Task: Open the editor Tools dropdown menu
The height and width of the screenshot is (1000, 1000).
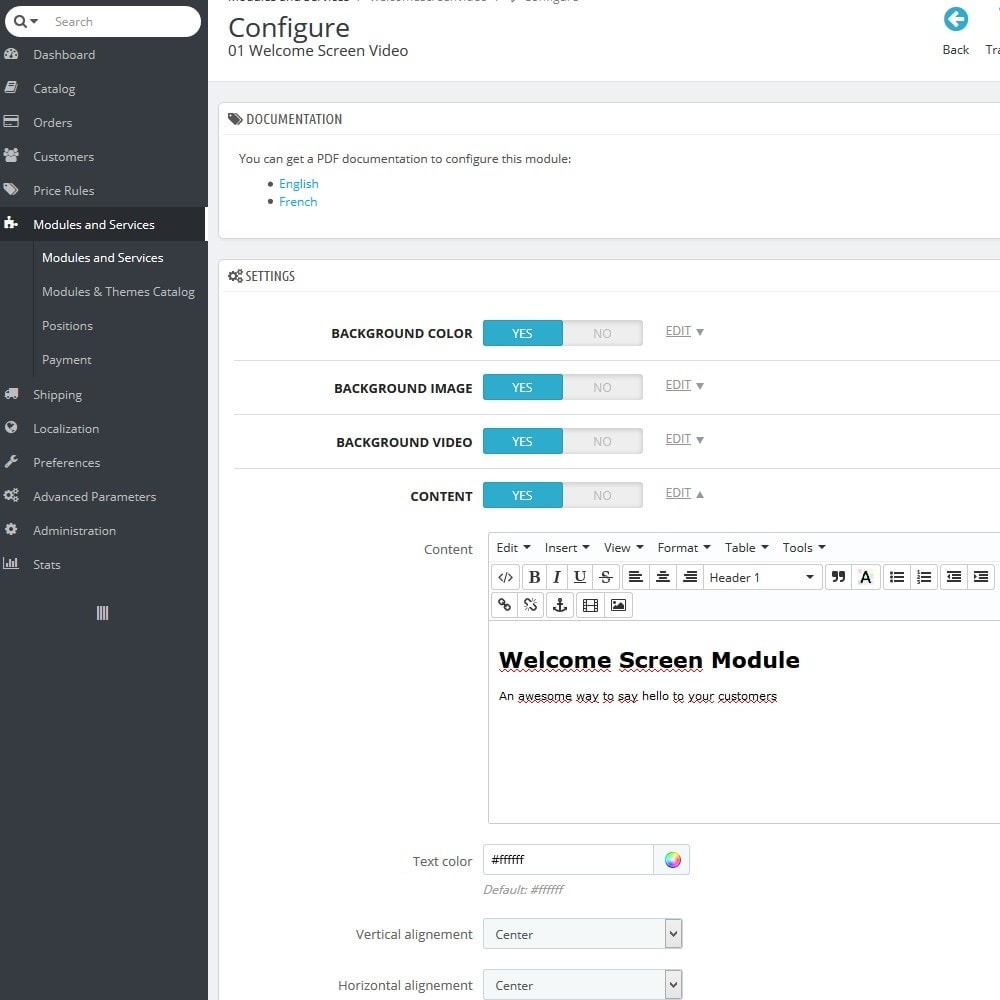Action: click(804, 548)
